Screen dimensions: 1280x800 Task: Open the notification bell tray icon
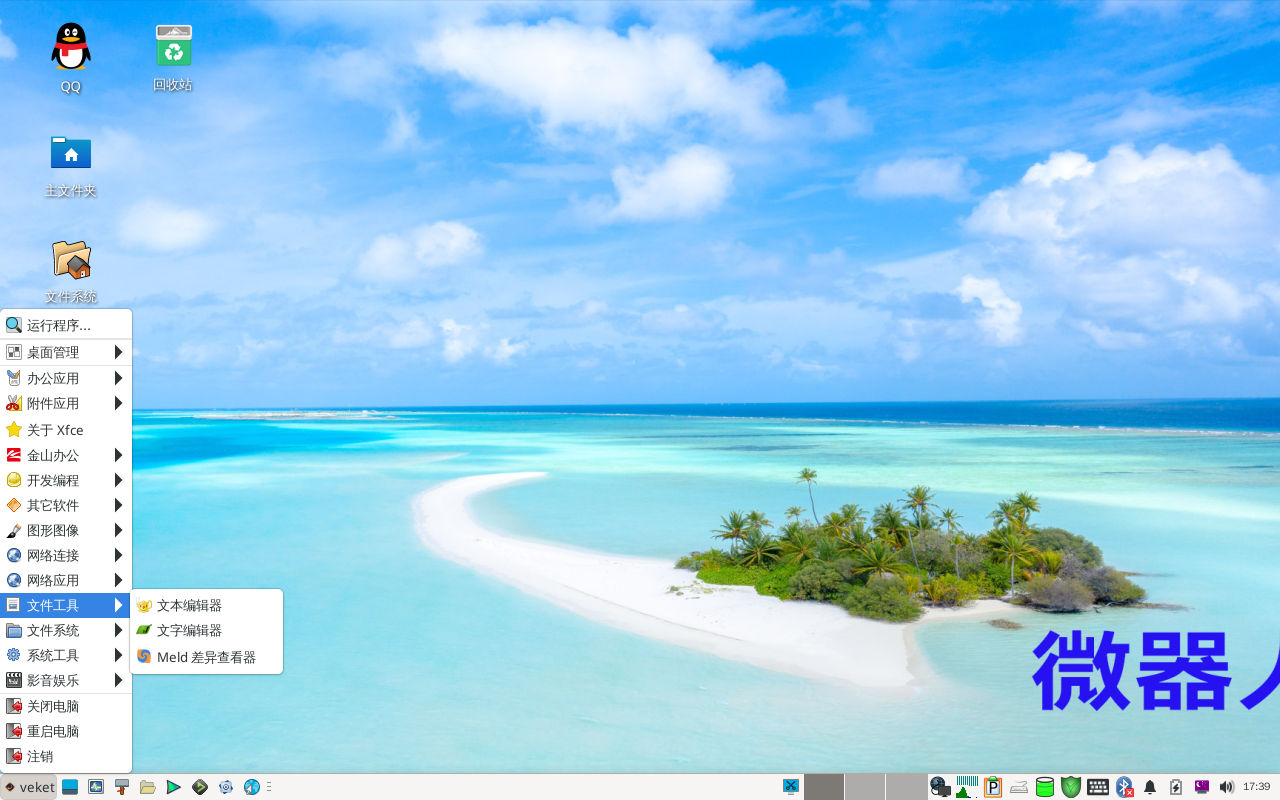[x=1150, y=787]
